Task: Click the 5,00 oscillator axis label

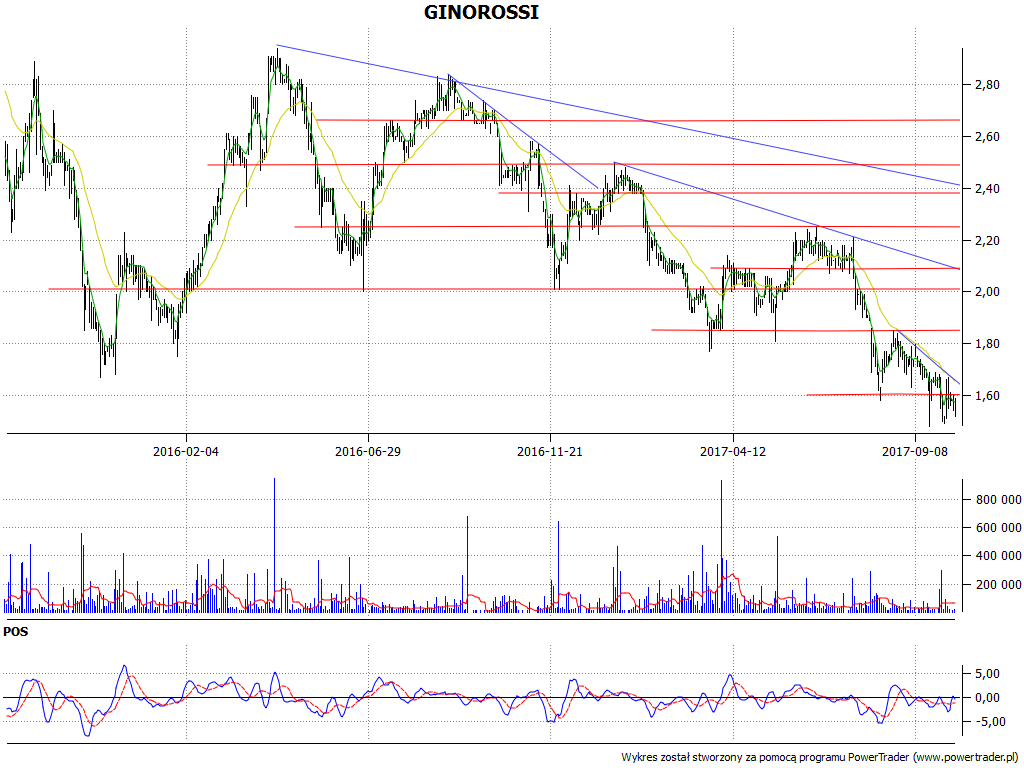Action: (x=986, y=674)
